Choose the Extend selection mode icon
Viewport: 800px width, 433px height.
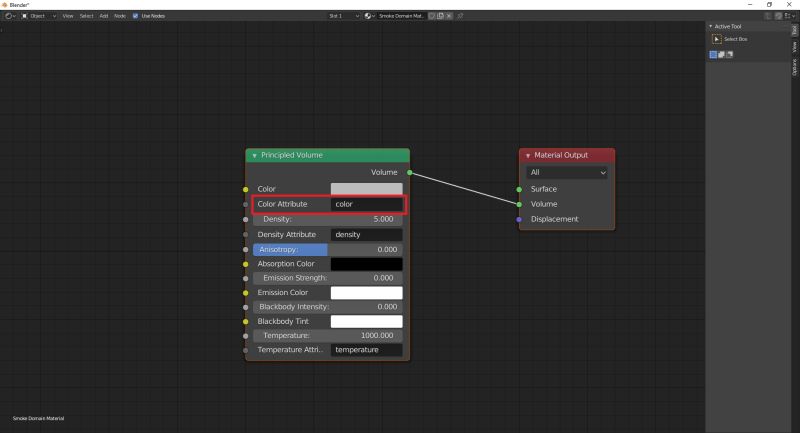click(721, 55)
